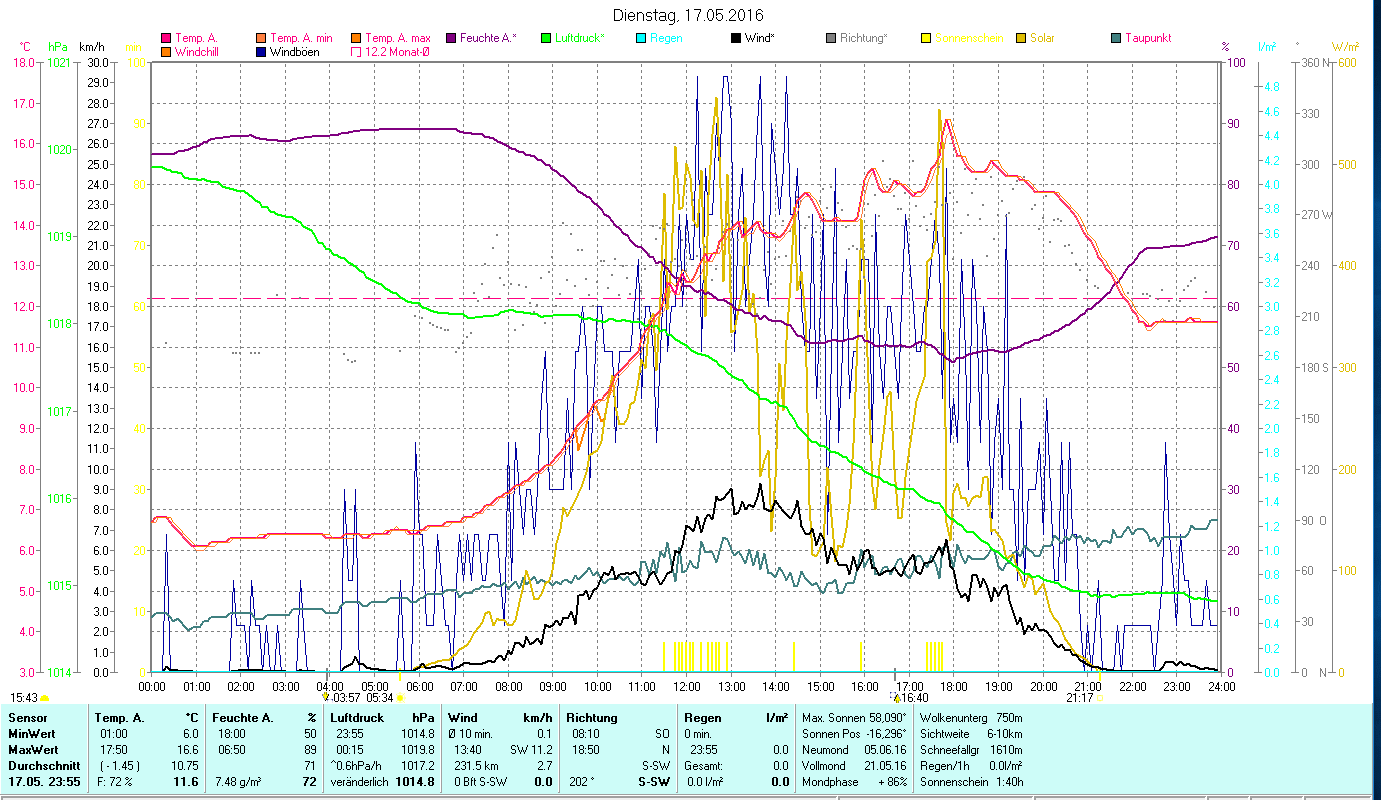The width and height of the screenshot is (1381, 800).
Task: Click the yellow Sonnenschein legend square
Action: [x=926, y=38]
